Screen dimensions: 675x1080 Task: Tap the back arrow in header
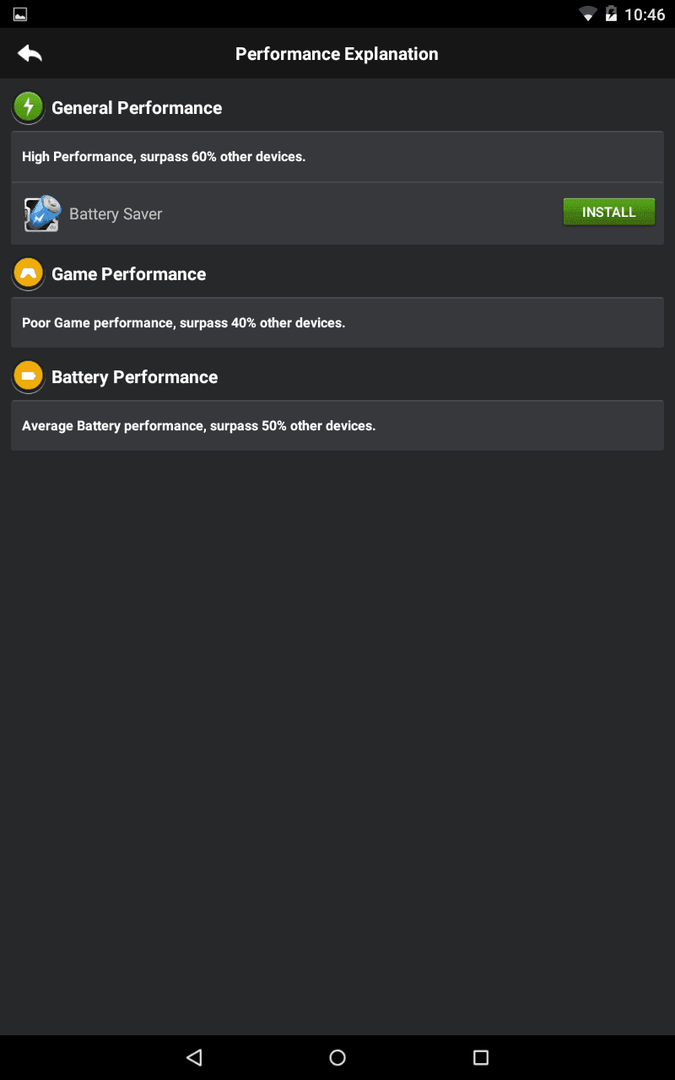[x=30, y=53]
